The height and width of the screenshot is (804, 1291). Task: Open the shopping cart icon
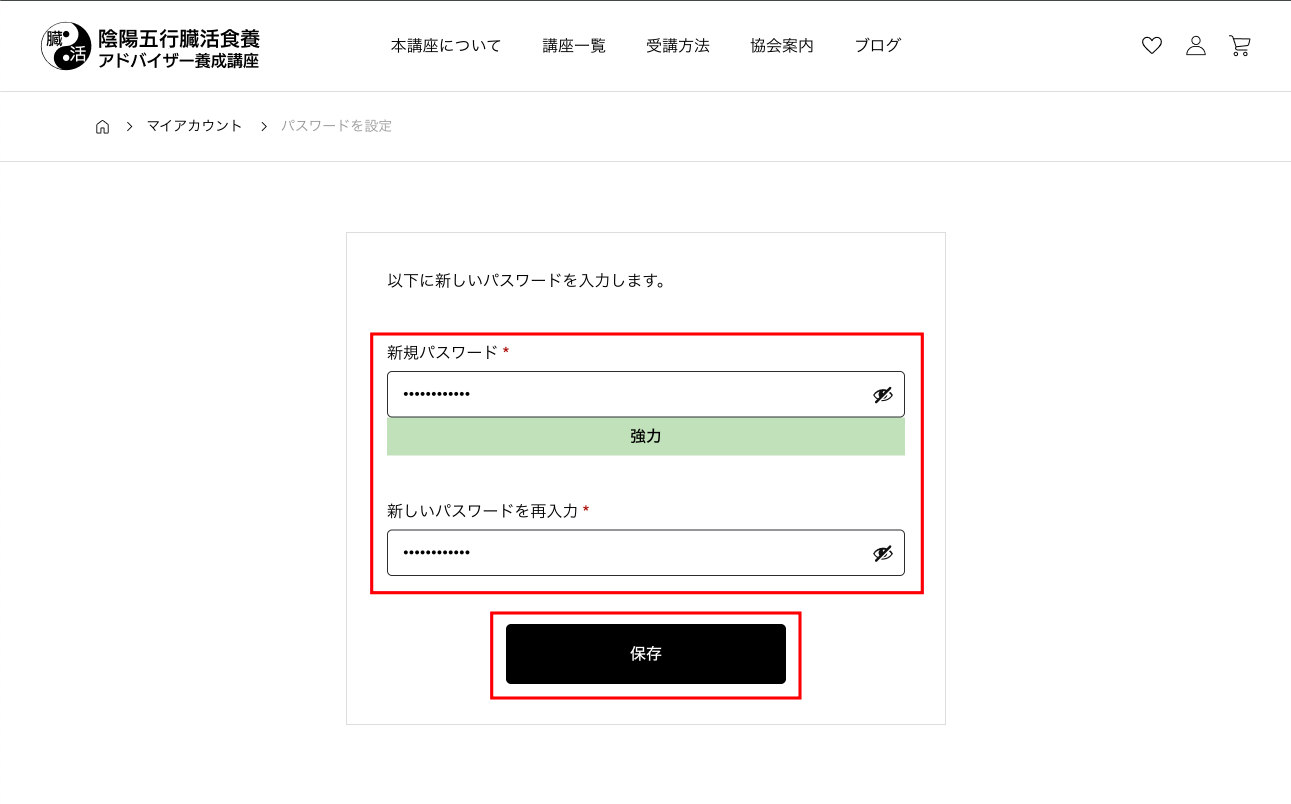[1240, 45]
